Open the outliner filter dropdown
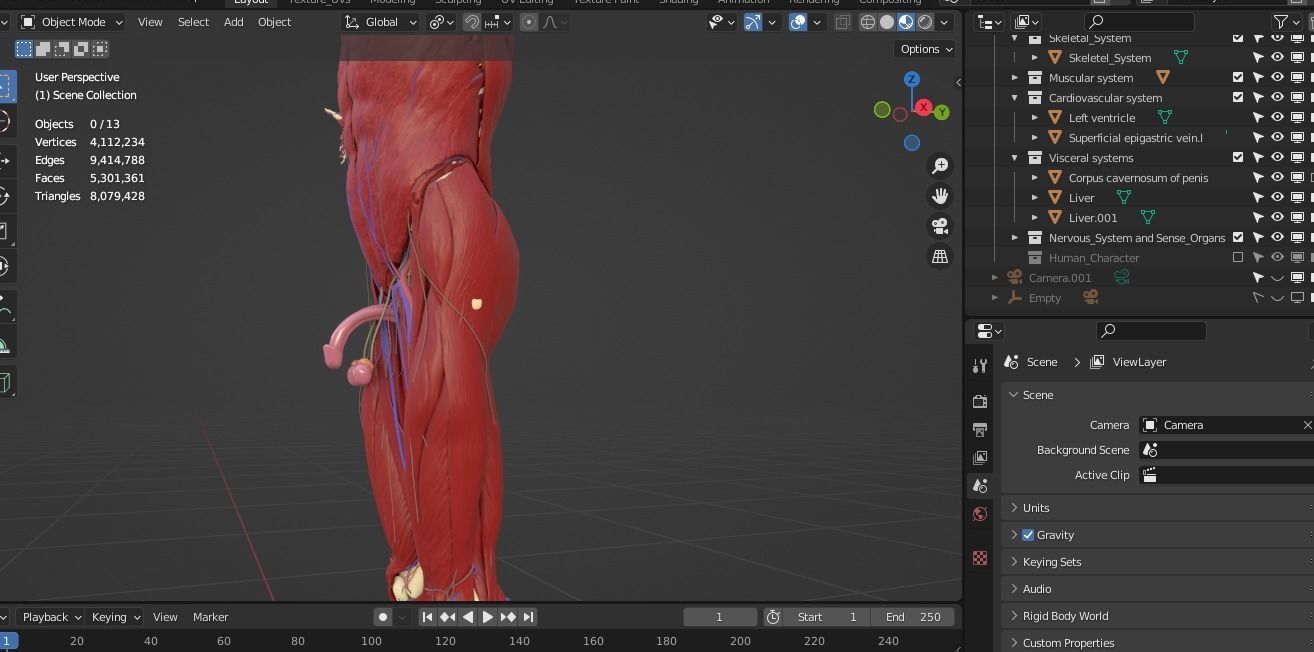Screen dimensions: 1314x652 pyautogui.click(x=1287, y=21)
